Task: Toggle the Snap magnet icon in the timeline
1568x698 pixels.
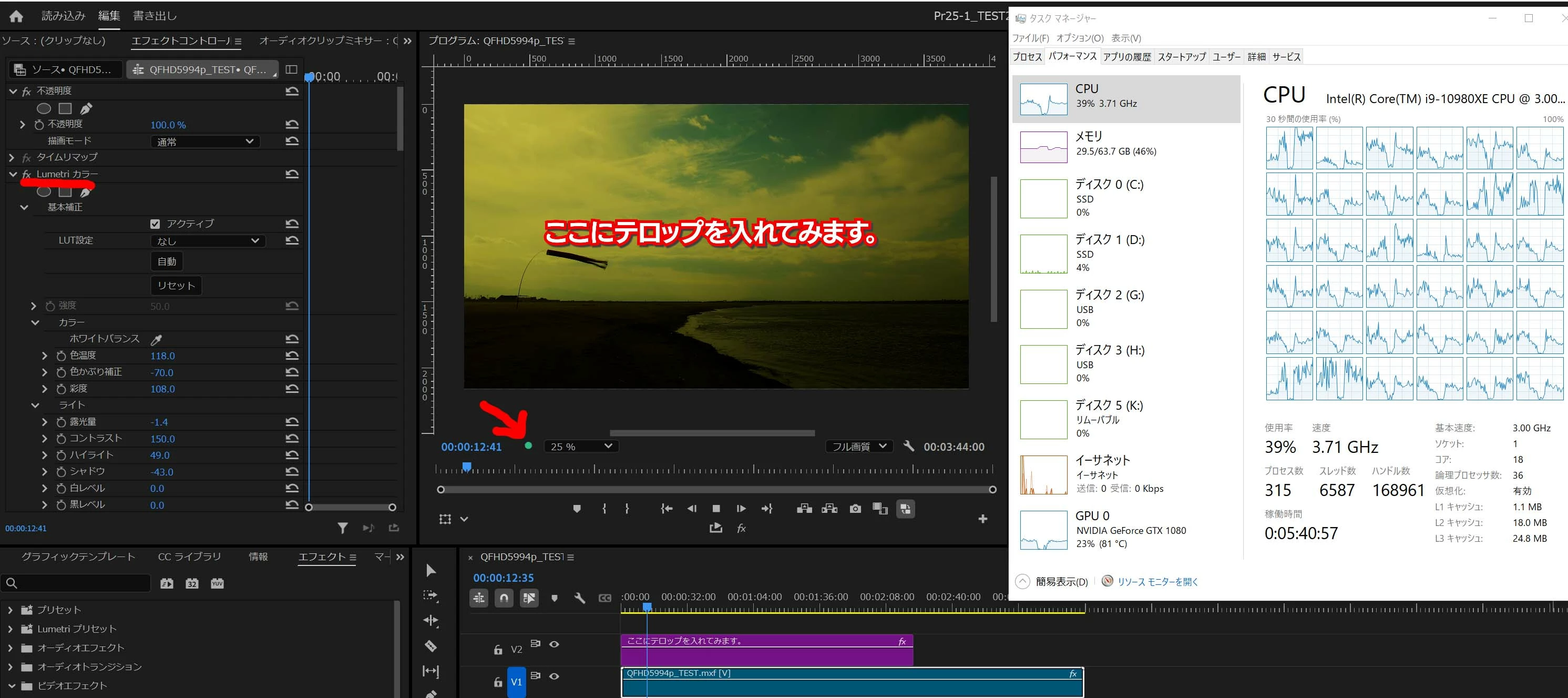Action: point(504,598)
